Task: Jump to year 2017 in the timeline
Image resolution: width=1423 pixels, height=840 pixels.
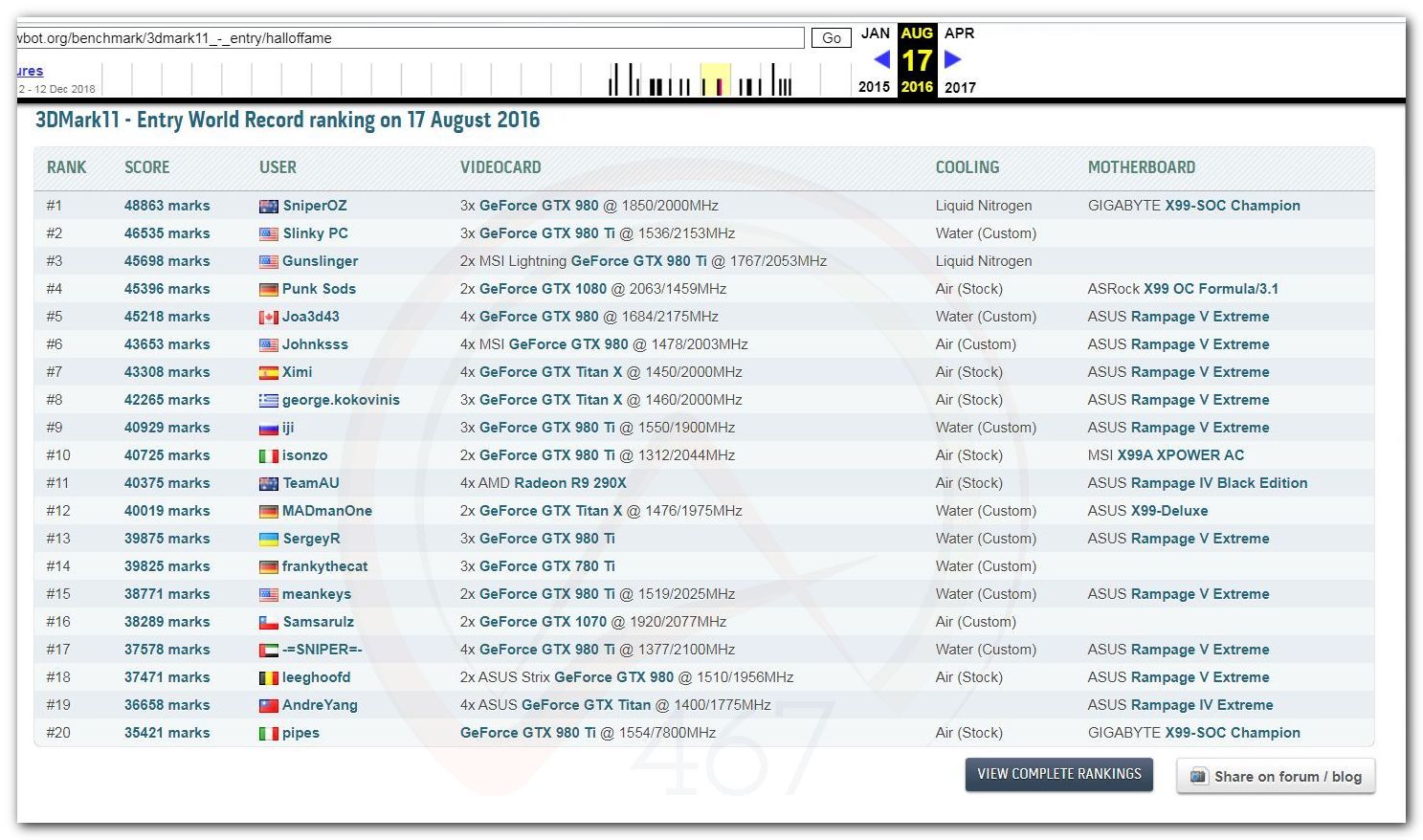Action: [x=960, y=87]
